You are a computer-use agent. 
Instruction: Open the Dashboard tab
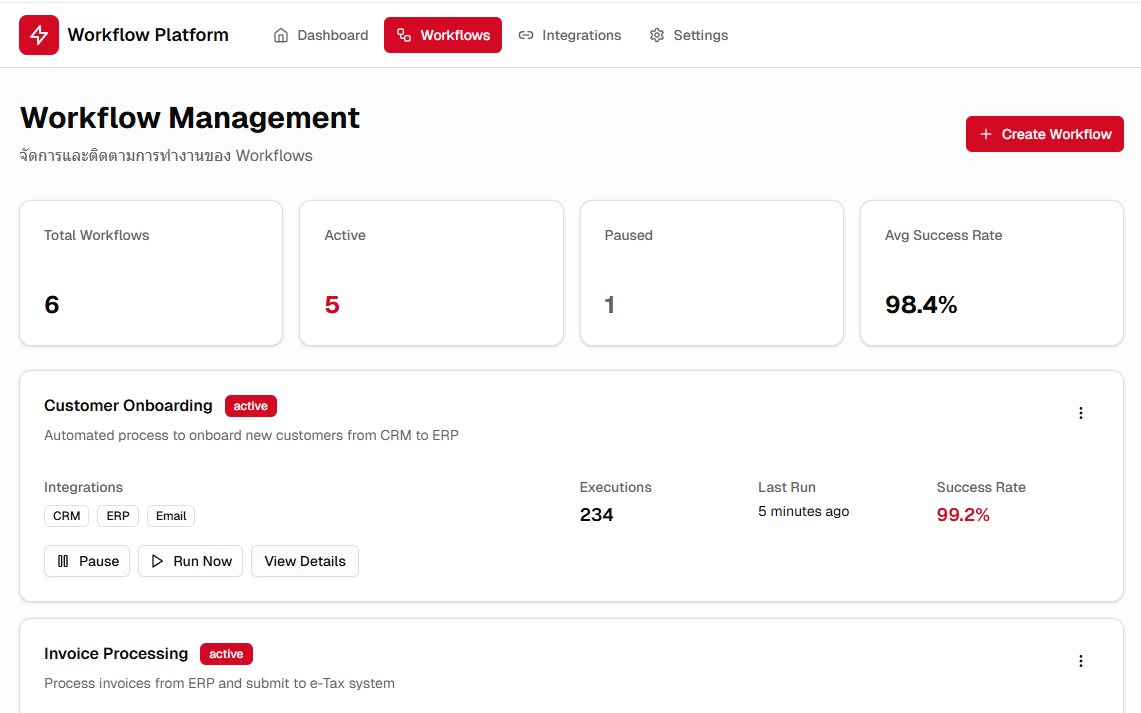pyautogui.click(x=321, y=35)
